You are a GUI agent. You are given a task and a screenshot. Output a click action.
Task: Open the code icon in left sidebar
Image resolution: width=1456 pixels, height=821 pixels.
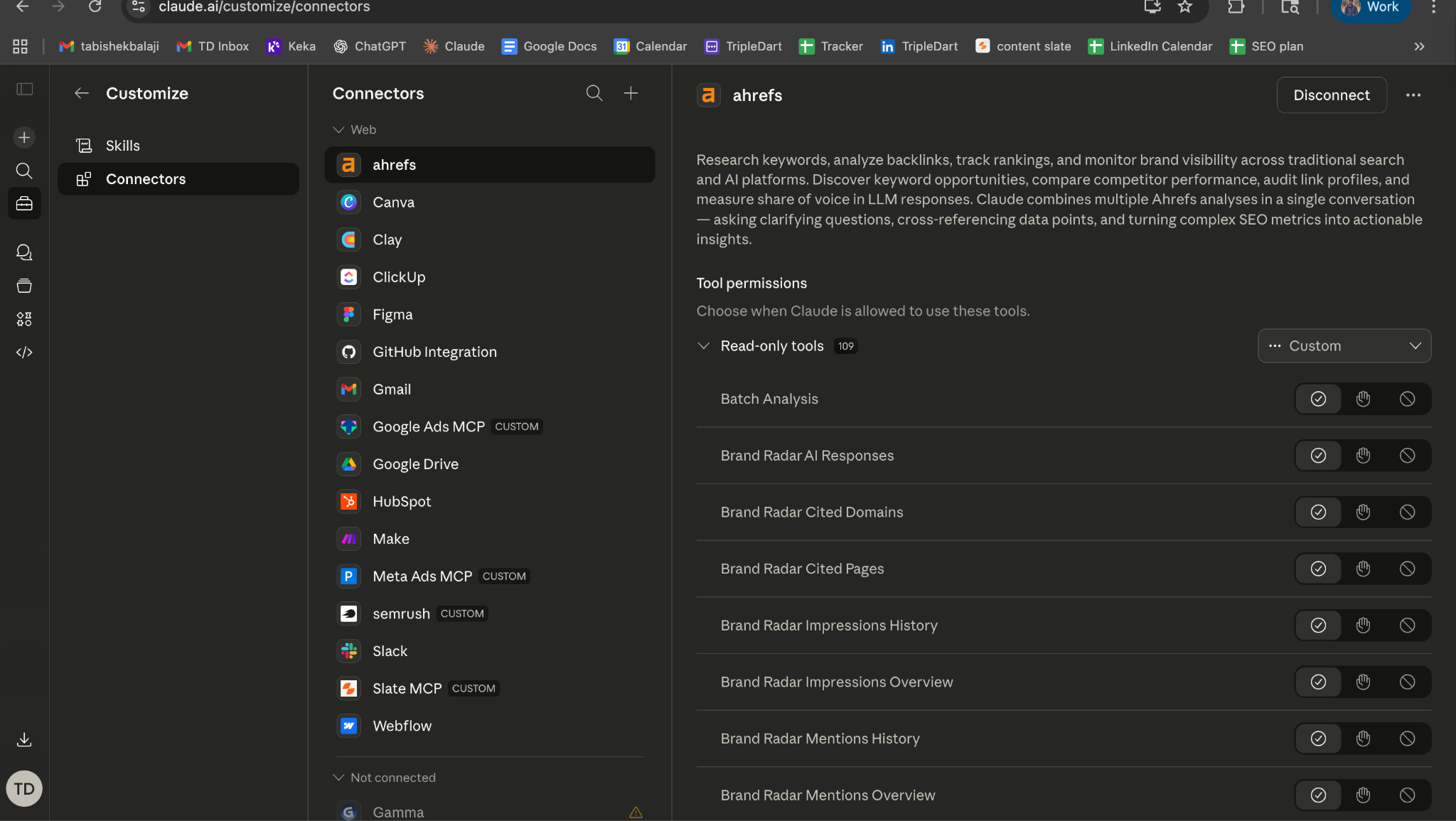[x=24, y=353]
